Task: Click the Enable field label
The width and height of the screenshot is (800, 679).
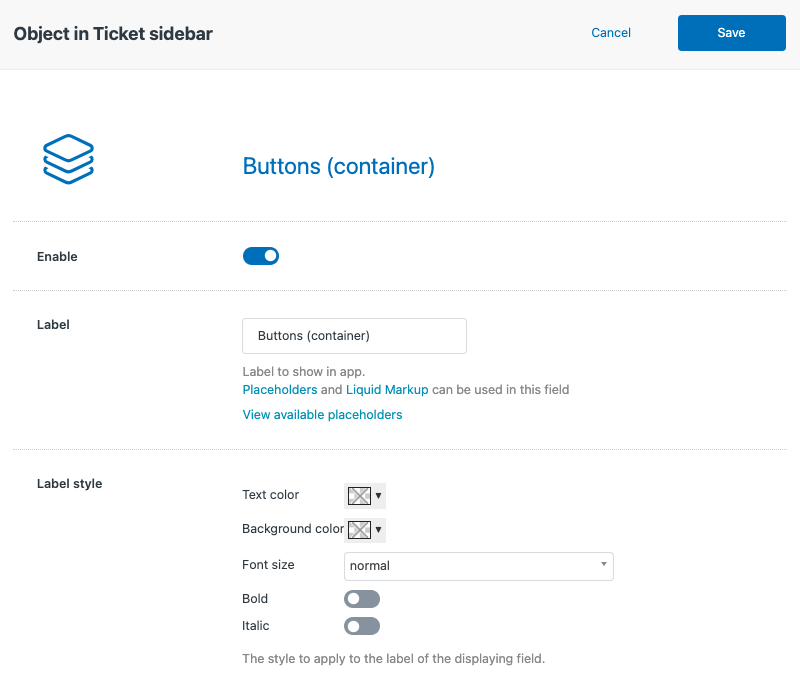Action: coord(57,257)
